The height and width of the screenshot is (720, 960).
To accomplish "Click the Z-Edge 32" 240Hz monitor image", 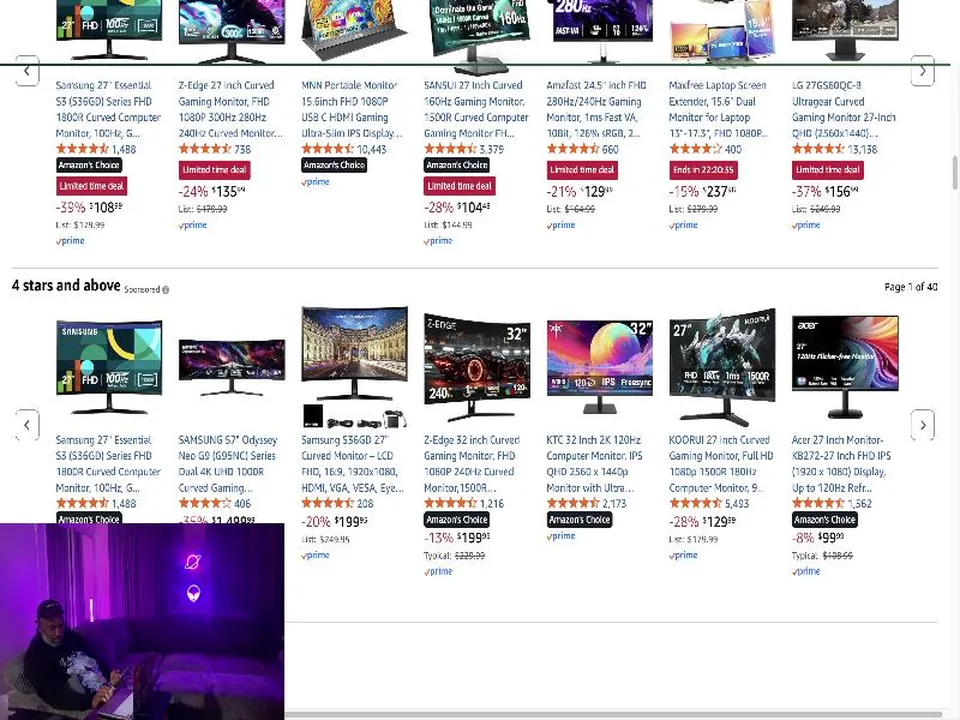I will 477,367.
